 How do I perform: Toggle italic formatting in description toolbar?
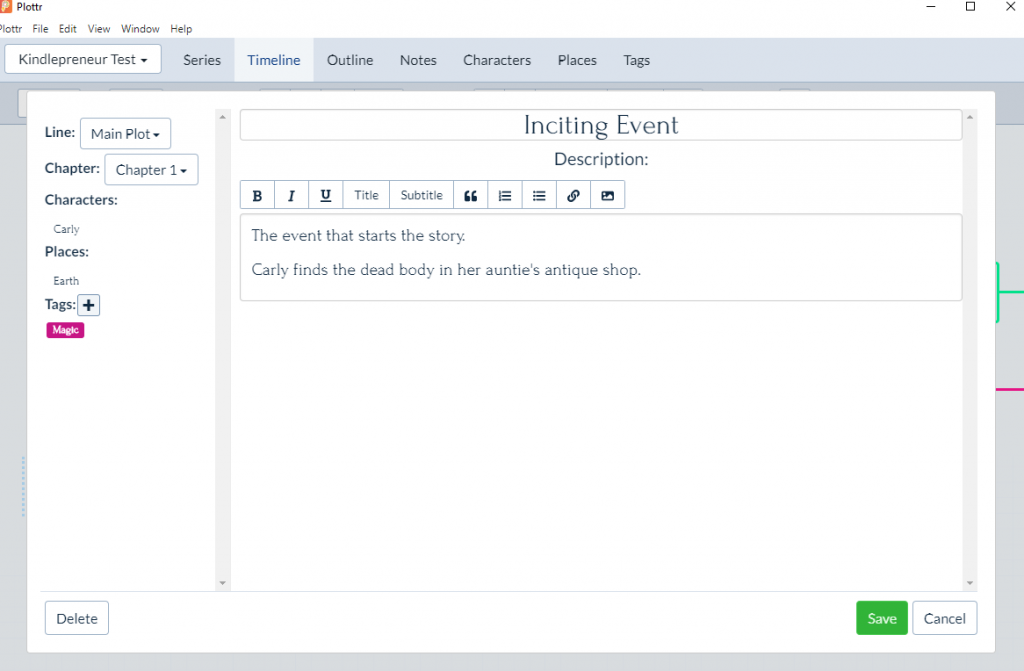pyautogui.click(x=291, y=195)
